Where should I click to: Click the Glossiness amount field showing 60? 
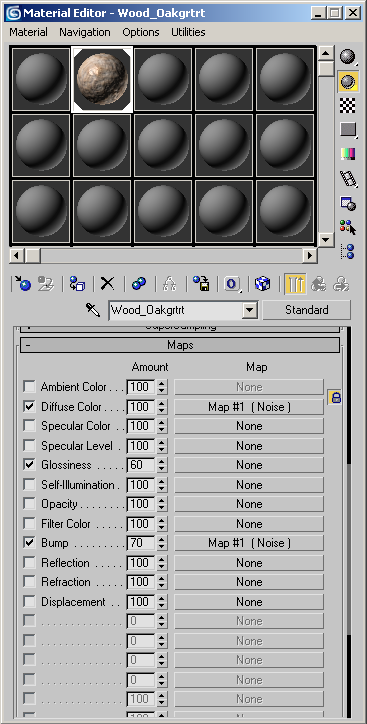click(141, 465)
